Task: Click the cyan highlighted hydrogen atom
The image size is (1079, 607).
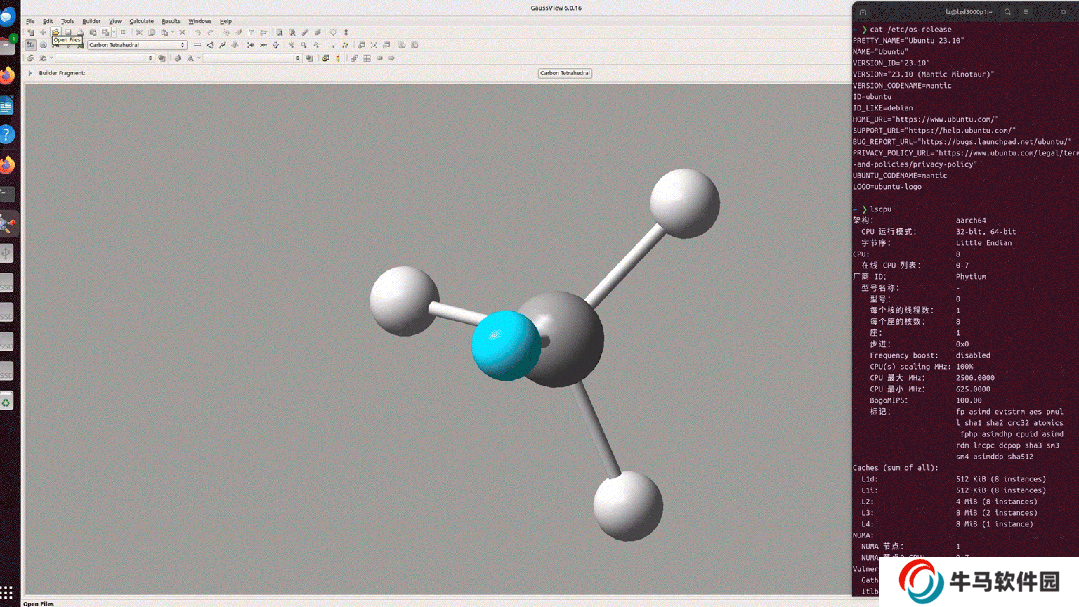Action: [x=506, y=345]
